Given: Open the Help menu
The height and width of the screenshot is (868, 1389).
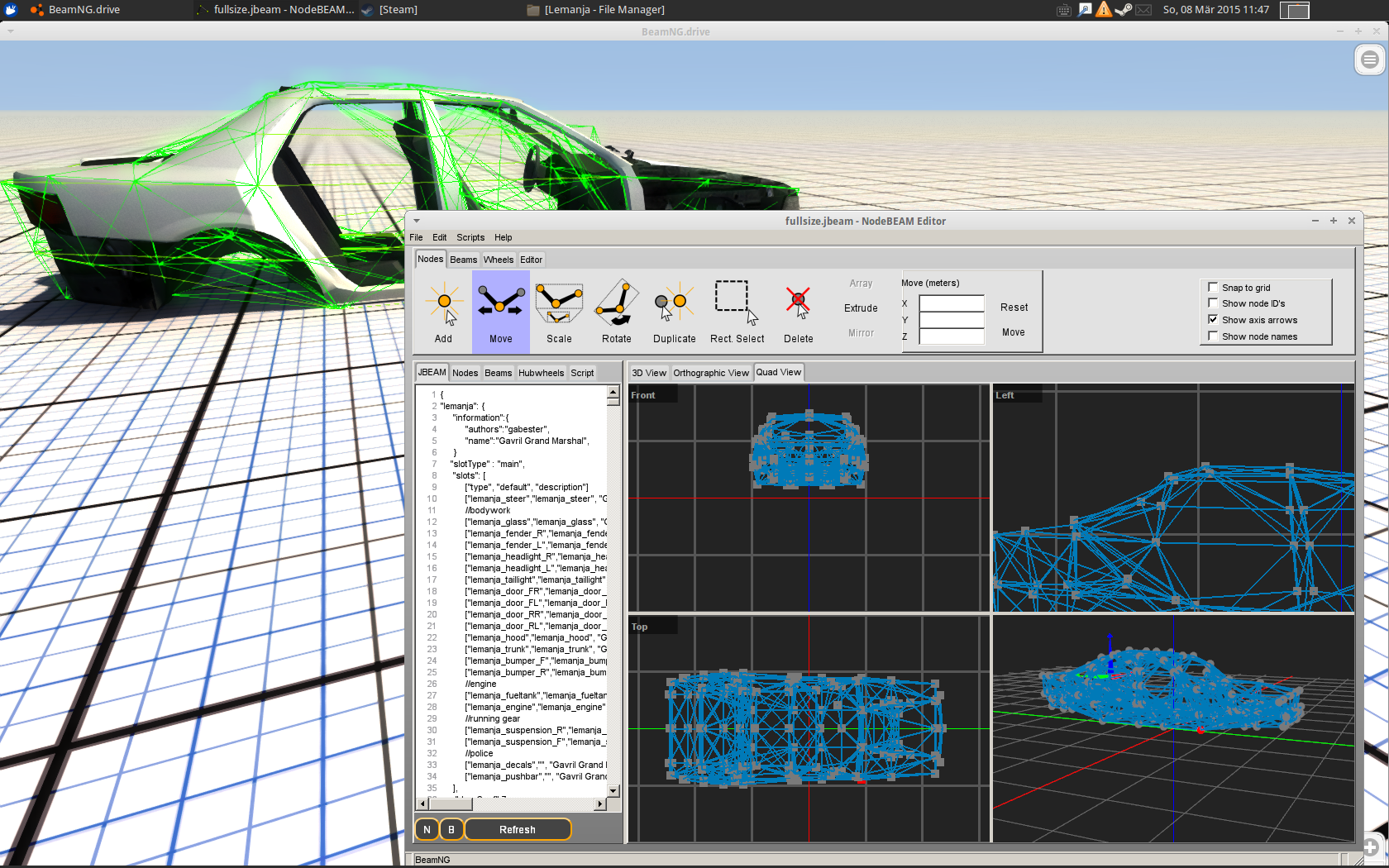Looking at the screenshot, I should [503, 237].
